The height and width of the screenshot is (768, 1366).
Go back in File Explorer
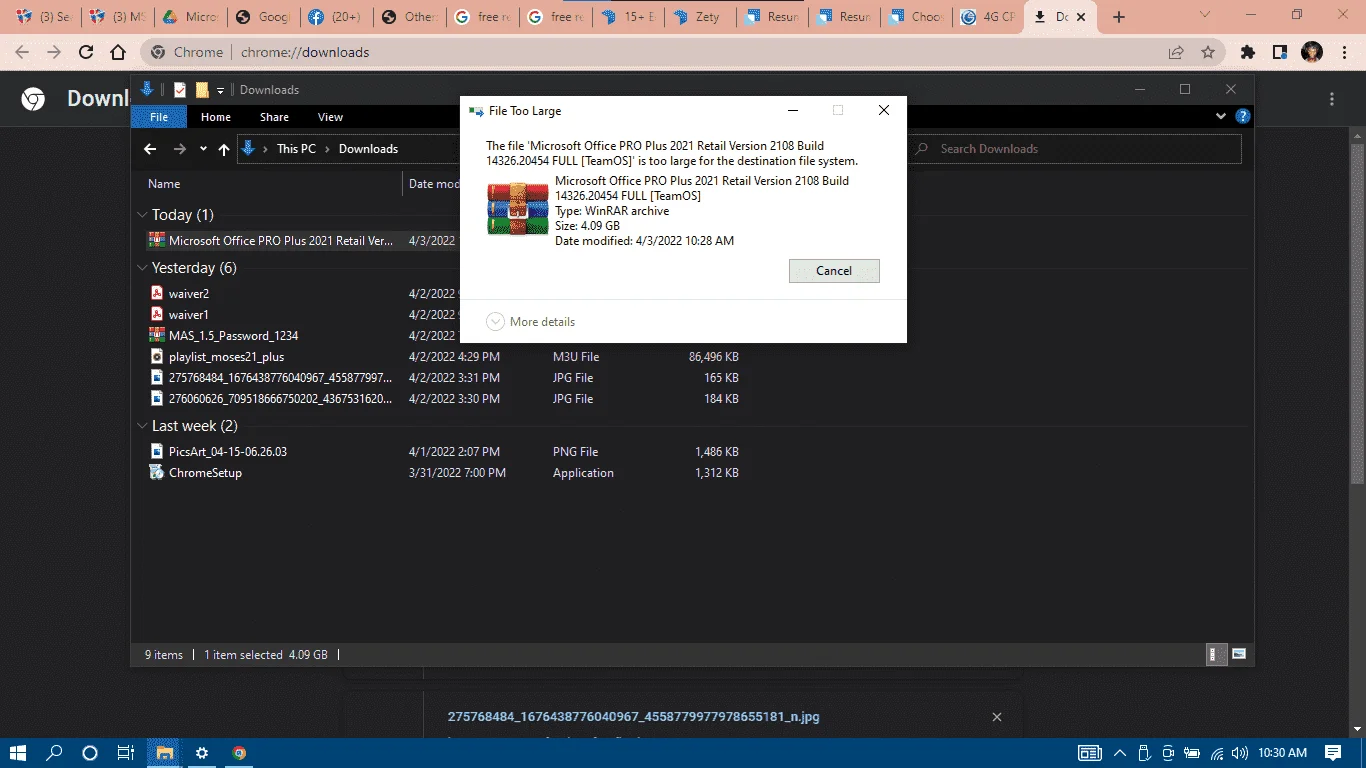(150, 149)
